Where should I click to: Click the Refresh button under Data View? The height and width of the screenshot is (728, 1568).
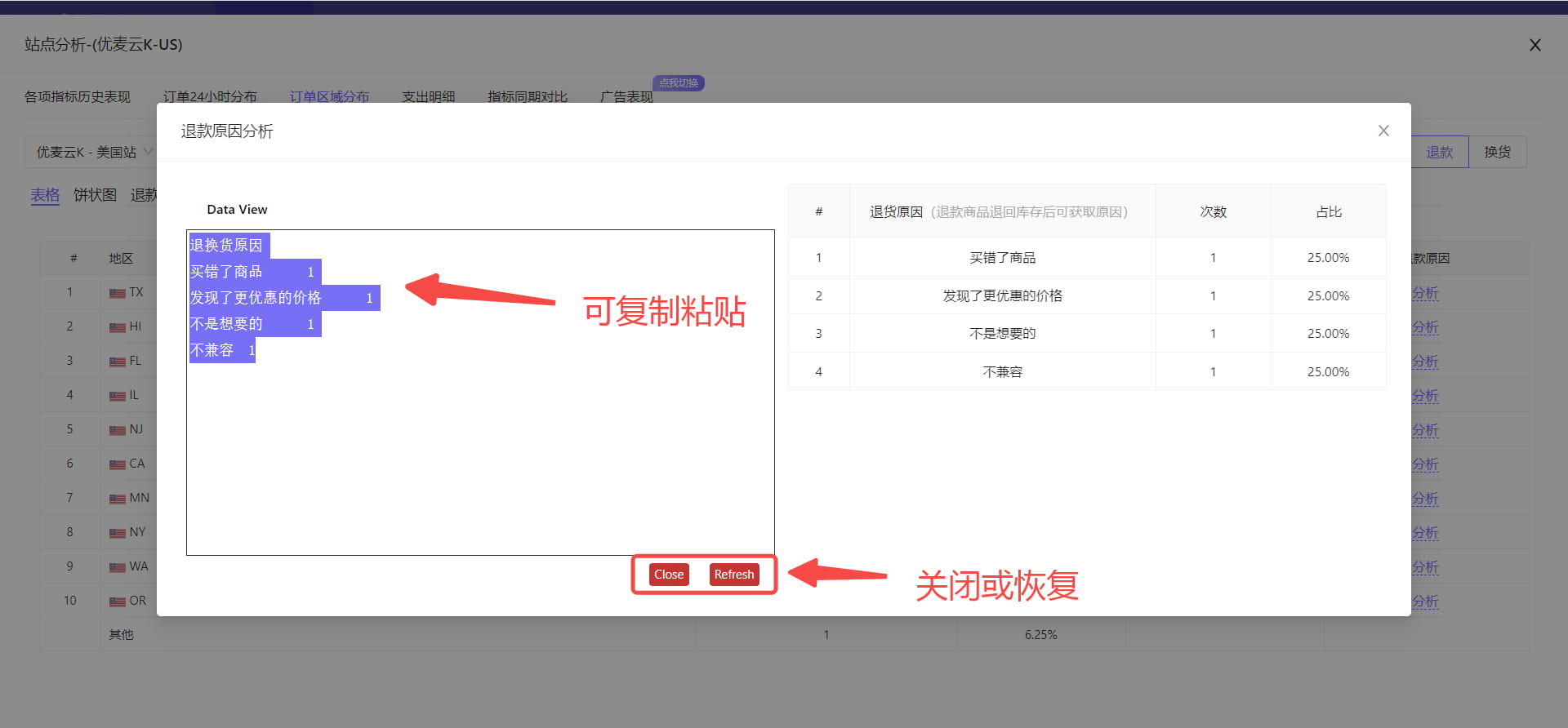coord(734,575)
